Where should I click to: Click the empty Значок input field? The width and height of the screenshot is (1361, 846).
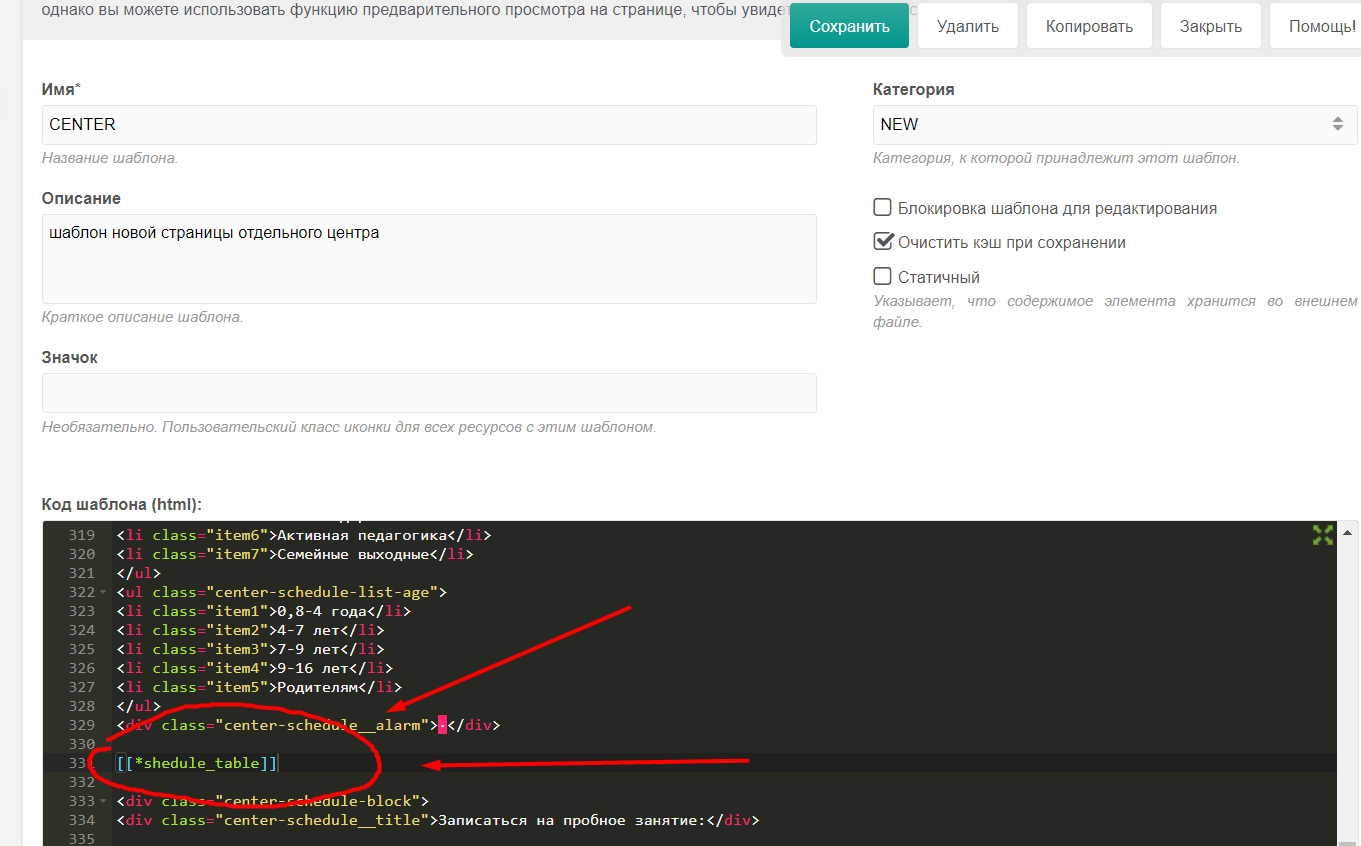click(429, 393)
